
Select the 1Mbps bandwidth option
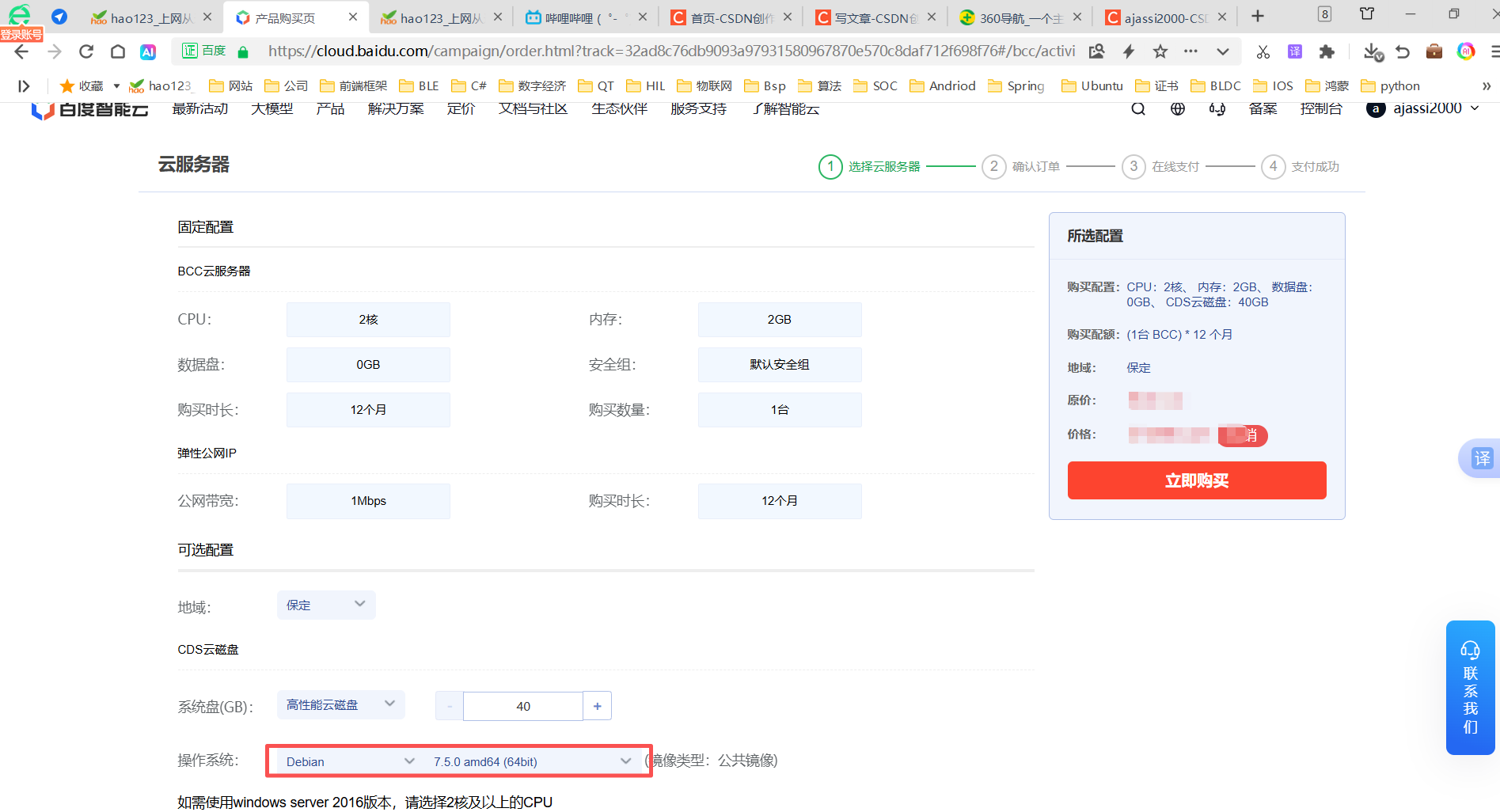pos(368,501)
